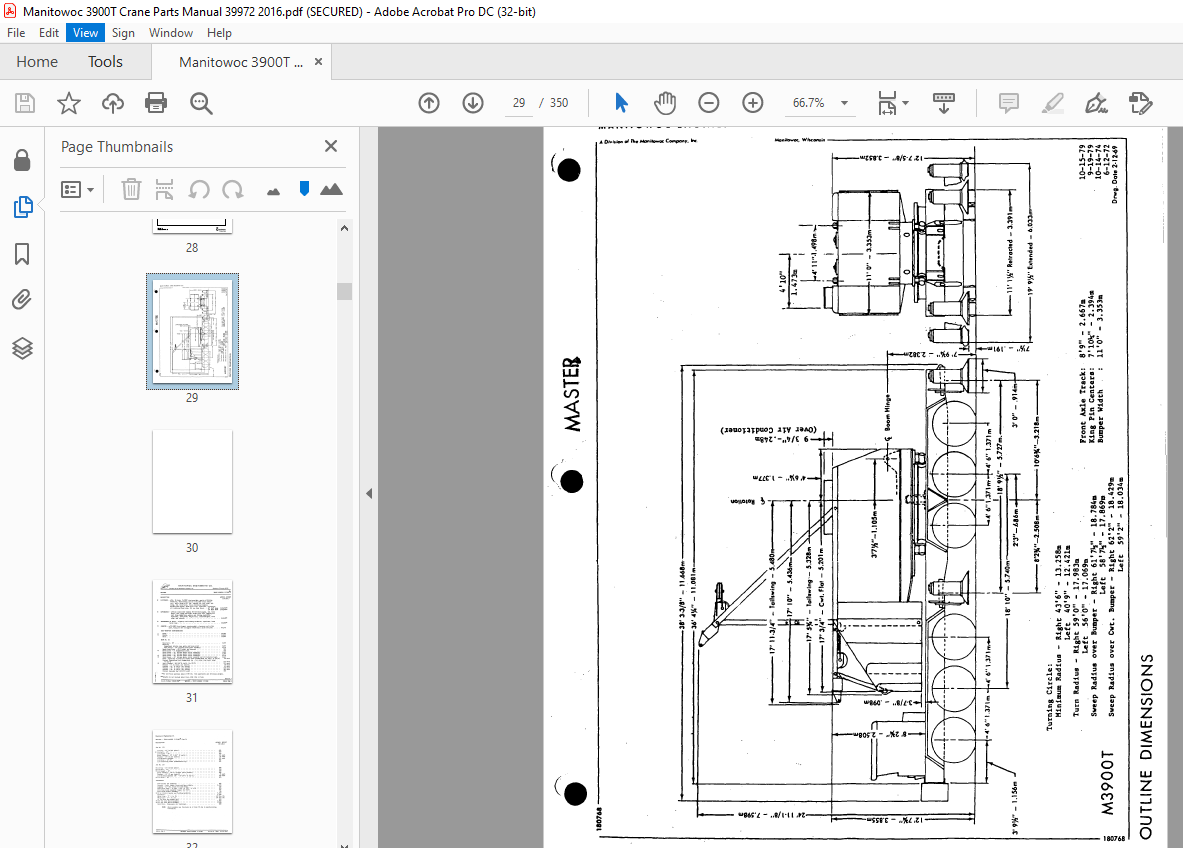Add document to favorites with star icon
Viewport: 1183px width, 848px height.
pos(69,103)
